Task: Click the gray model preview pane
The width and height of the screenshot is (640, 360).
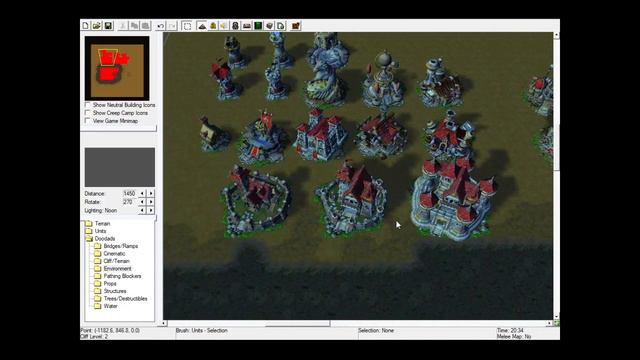Action: [x=120, y=167]
